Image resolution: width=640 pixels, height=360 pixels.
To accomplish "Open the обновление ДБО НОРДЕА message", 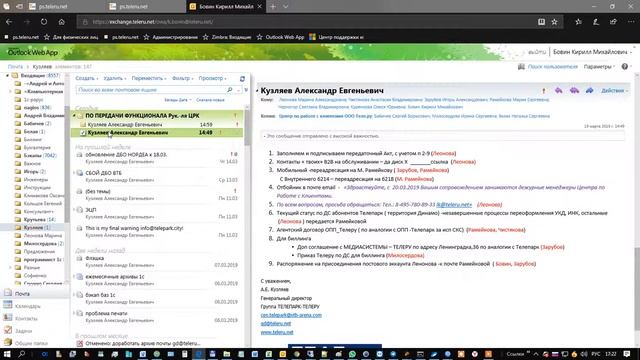I will click(157, 158).
